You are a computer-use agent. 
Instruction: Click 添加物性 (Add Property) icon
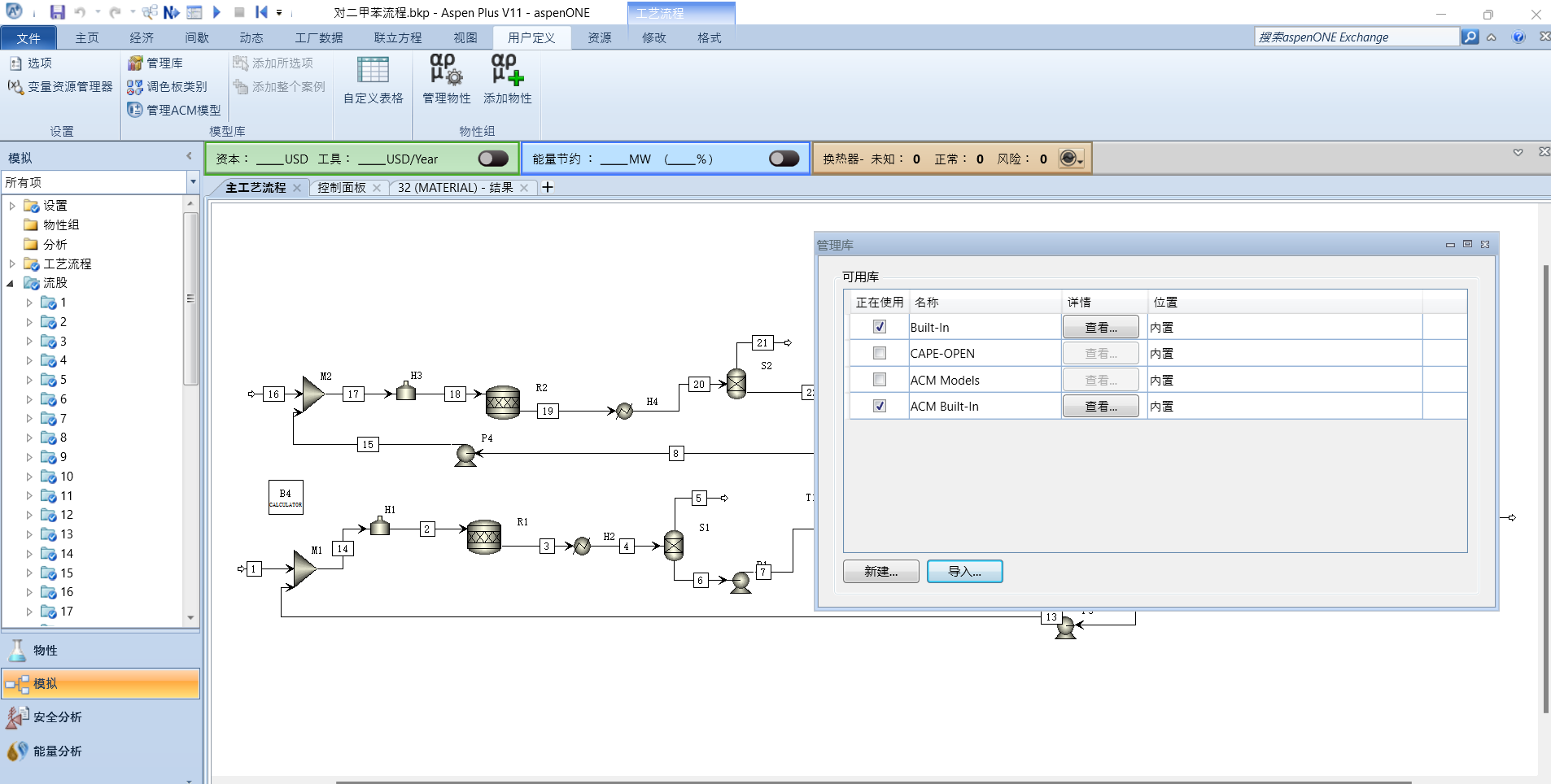tap(508, 80)
